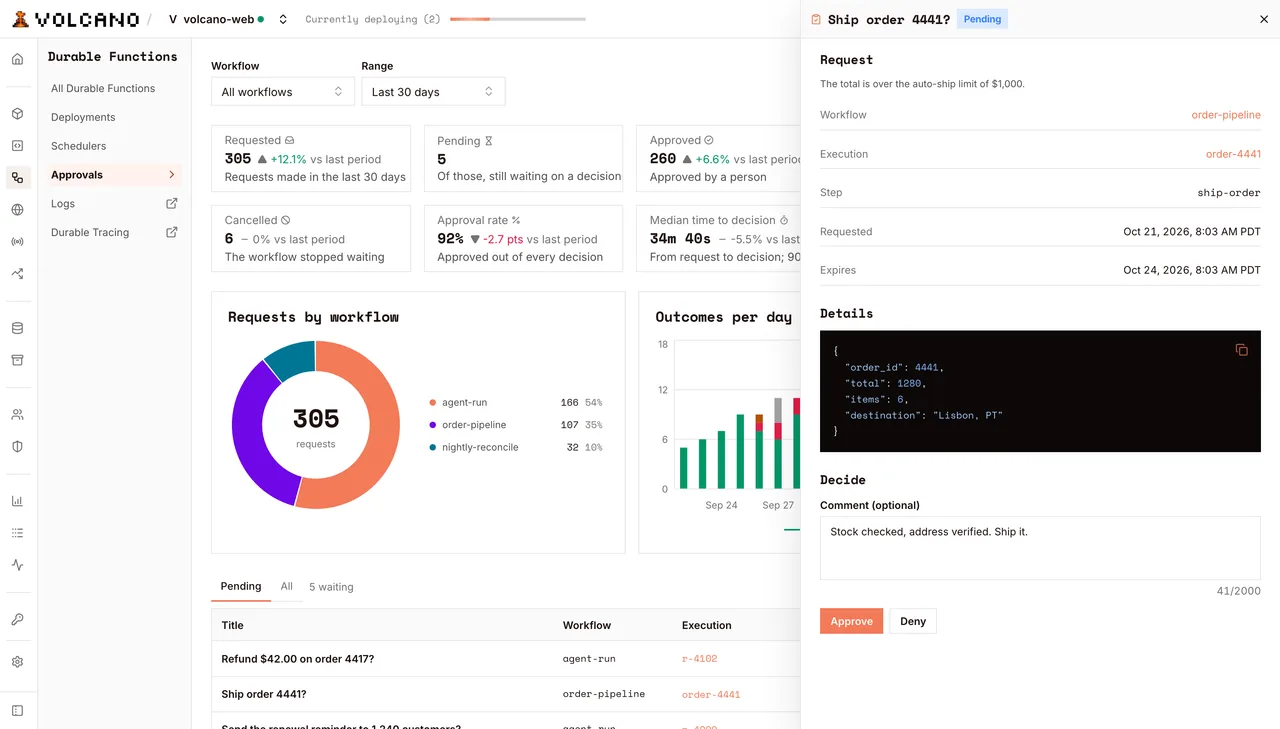Click the Currently deploying progress bar

point(517,19)
